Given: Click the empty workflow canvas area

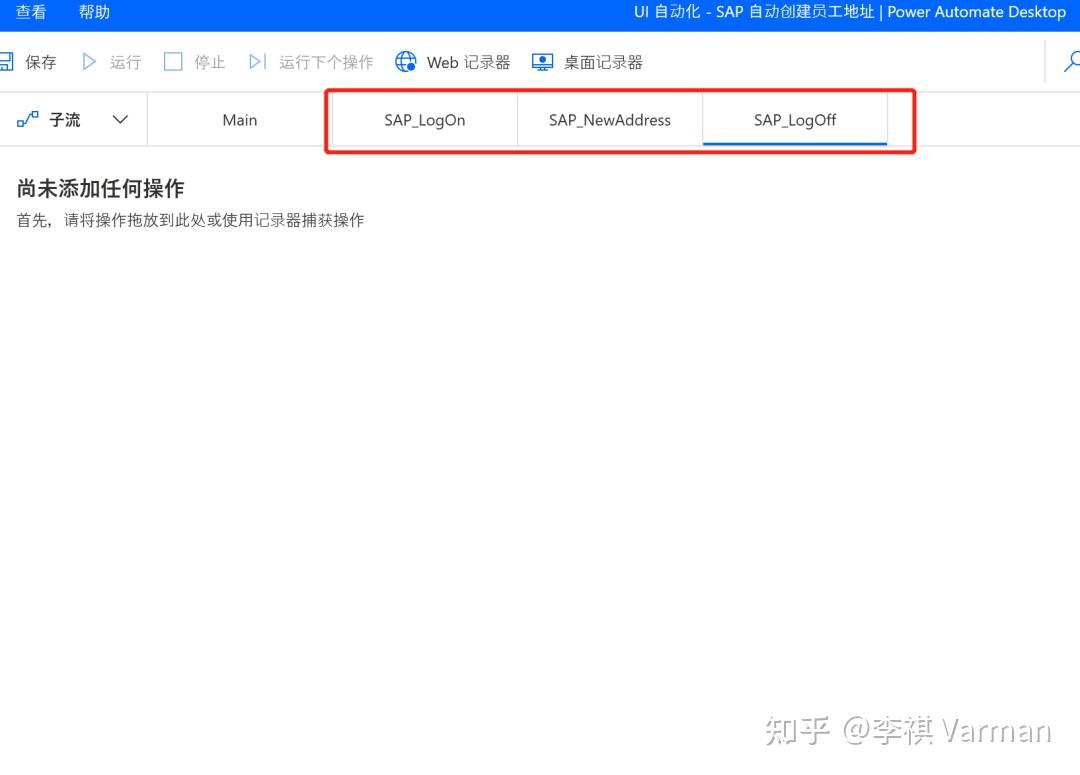Looking at the screenshot, I should click(x=540, y=450).
